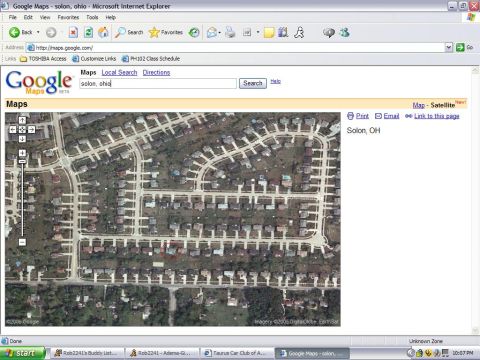Viewport: 480px width, 360px height.
Task: Switch to Rob2241 chat taskbar window
Action: pyautogui.click(x=161, y=353)
